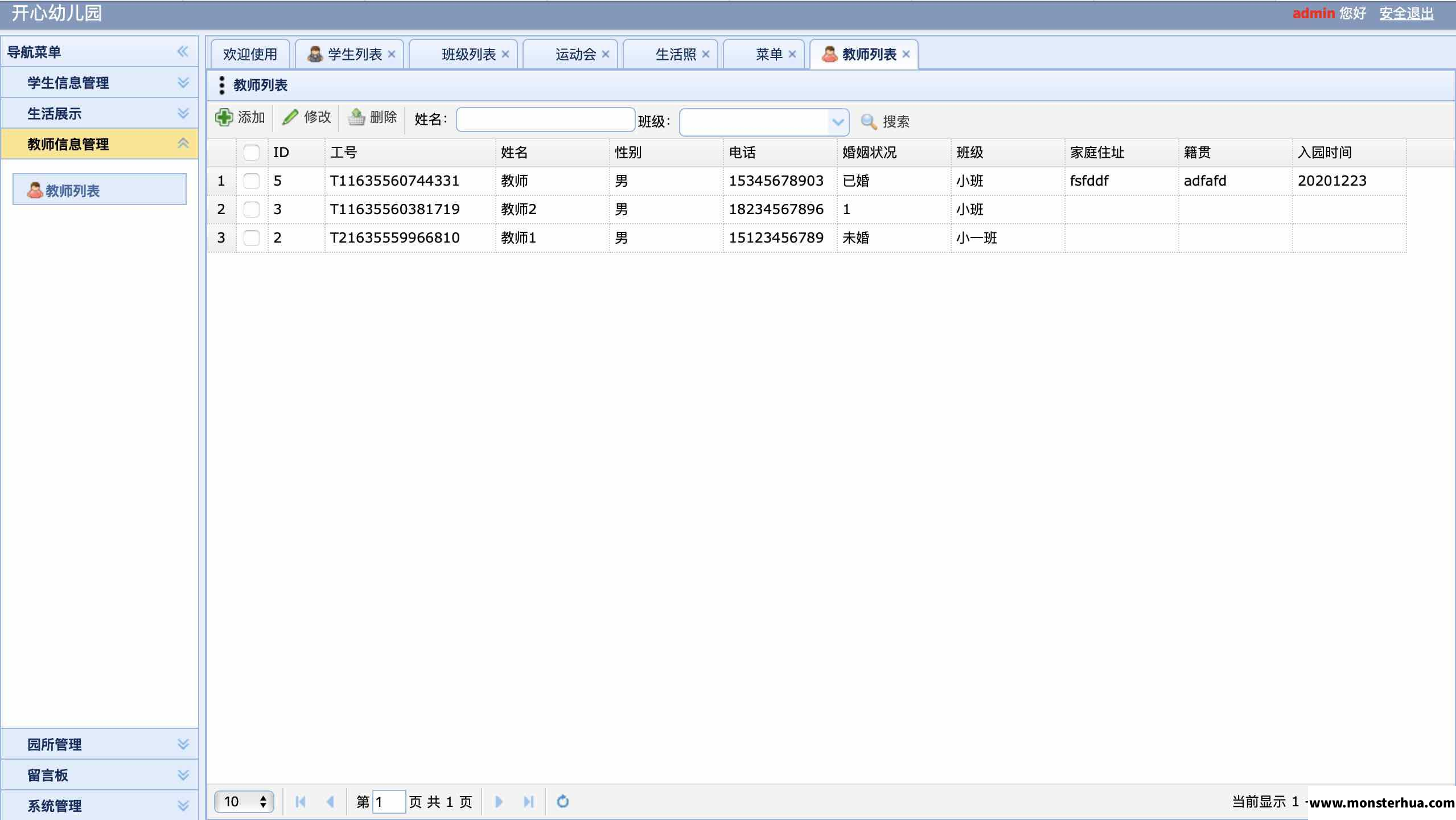This screenshot has height=820, width=1456.
Task: Click the teacher icon in sidebar 教师列表
Action: pos(35,190)
